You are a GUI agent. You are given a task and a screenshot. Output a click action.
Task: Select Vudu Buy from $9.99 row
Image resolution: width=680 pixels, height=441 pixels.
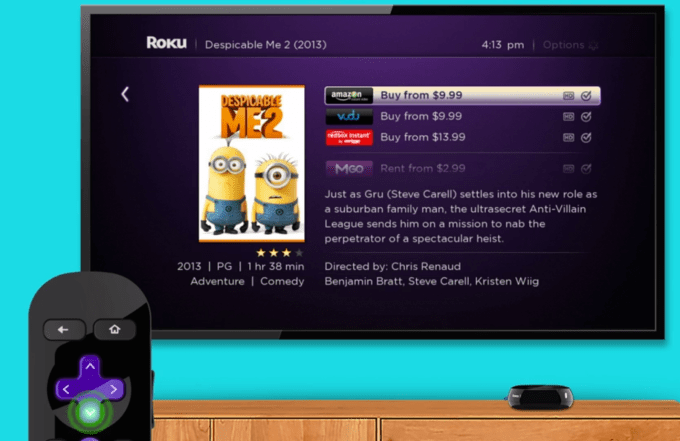coord(462,116)
